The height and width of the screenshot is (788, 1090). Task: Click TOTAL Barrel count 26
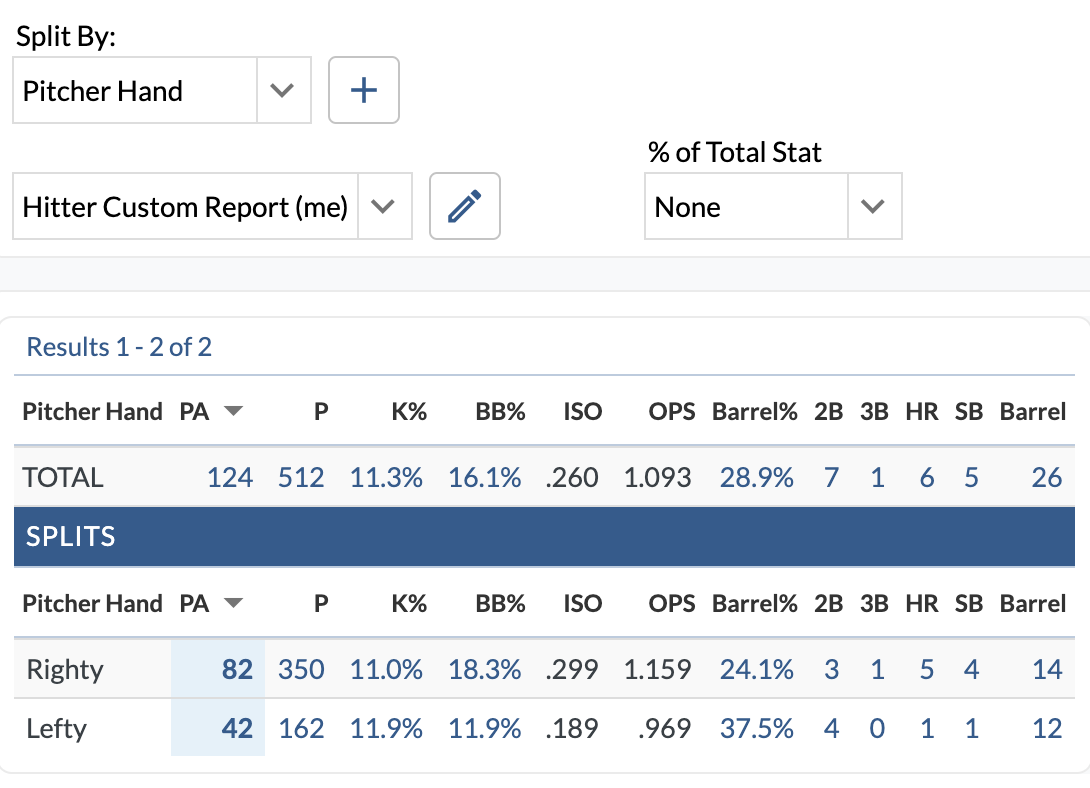[1046, 477]
